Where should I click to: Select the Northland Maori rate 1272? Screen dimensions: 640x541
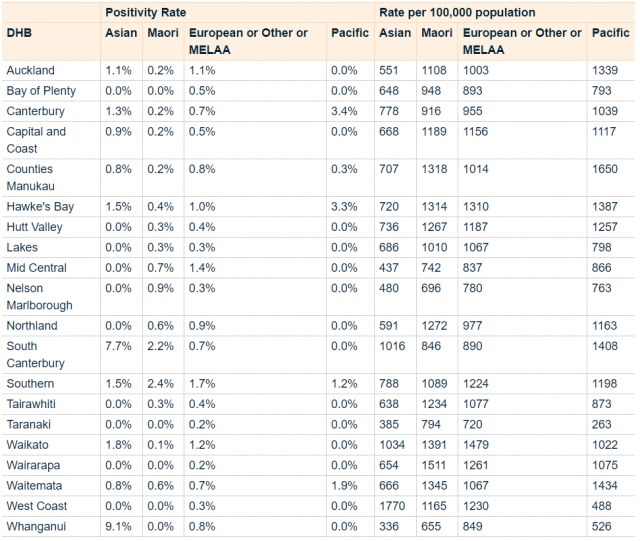pyautogui.click(x=434, y=326)
